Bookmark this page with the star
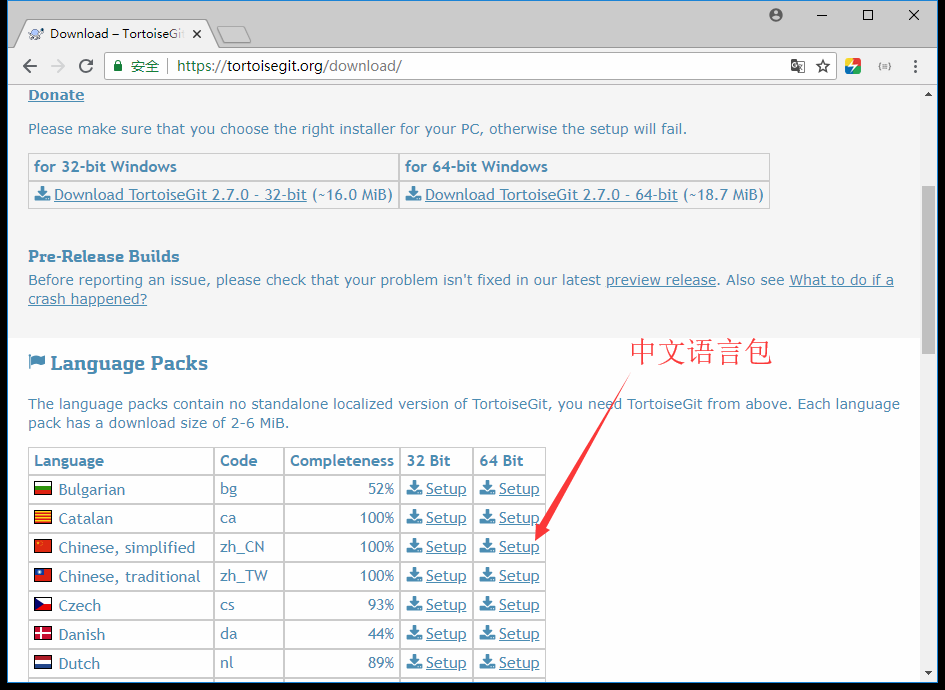945x690 pixels. tap(823, 66)
